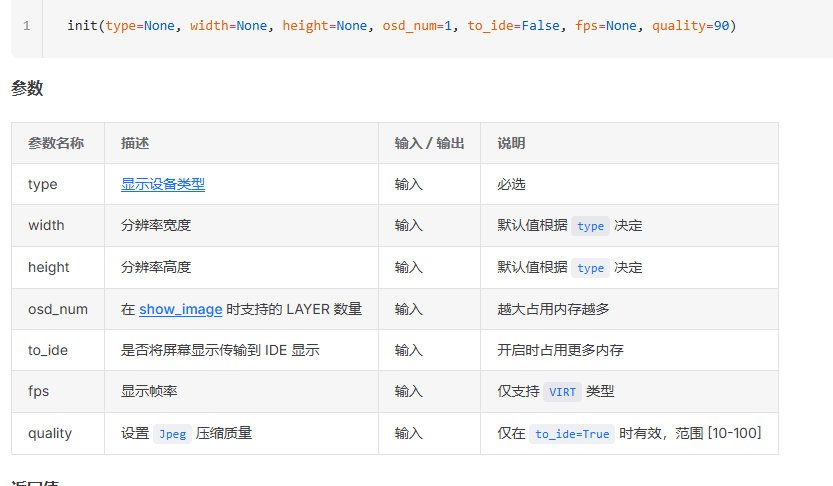
Task: Click the 分辨率宽度 description cell
Action: (241, 225)
